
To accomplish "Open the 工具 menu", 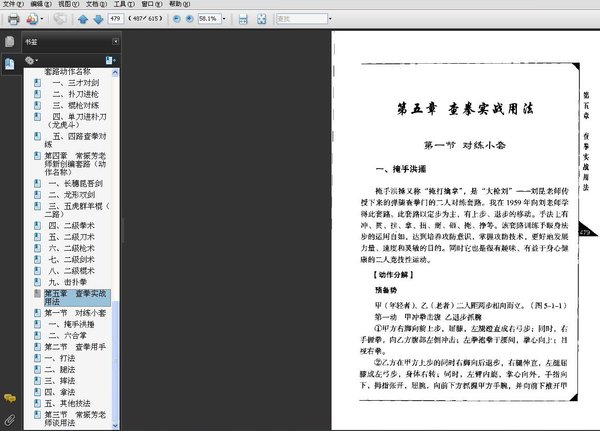I will click(x=124, y=4).
